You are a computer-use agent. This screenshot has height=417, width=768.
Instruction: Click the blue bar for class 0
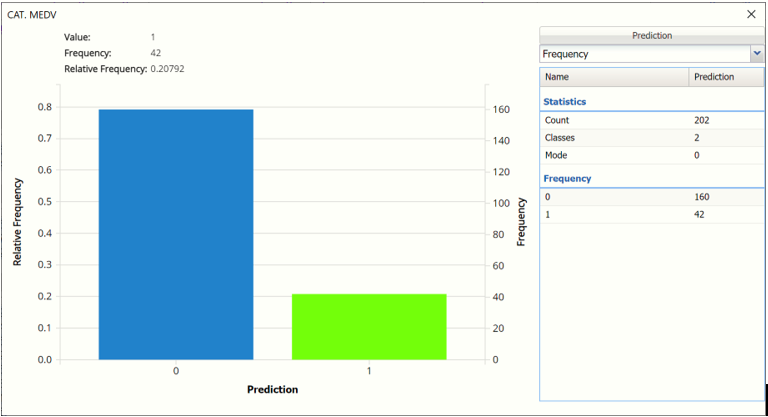coord(176,234)
